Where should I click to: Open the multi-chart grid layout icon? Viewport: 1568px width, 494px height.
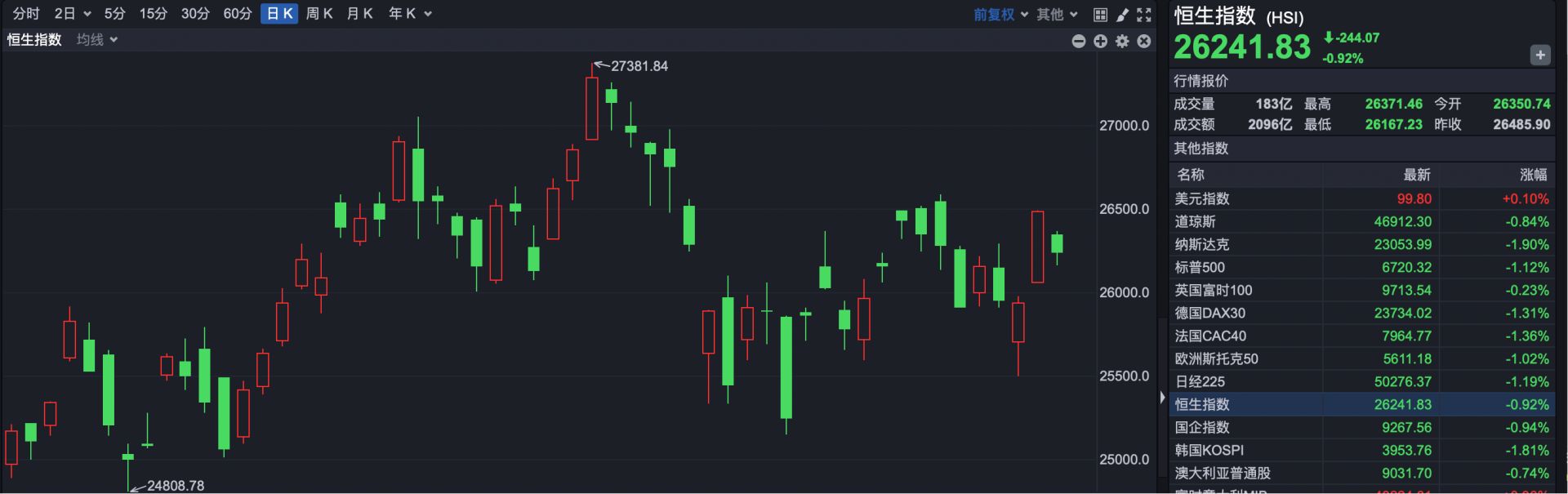[1100, 15]
